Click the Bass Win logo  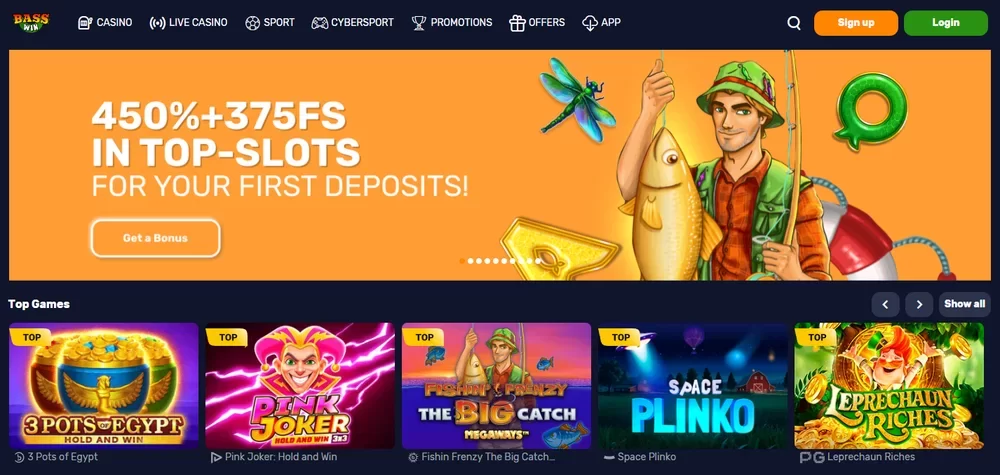coord(31,23)
